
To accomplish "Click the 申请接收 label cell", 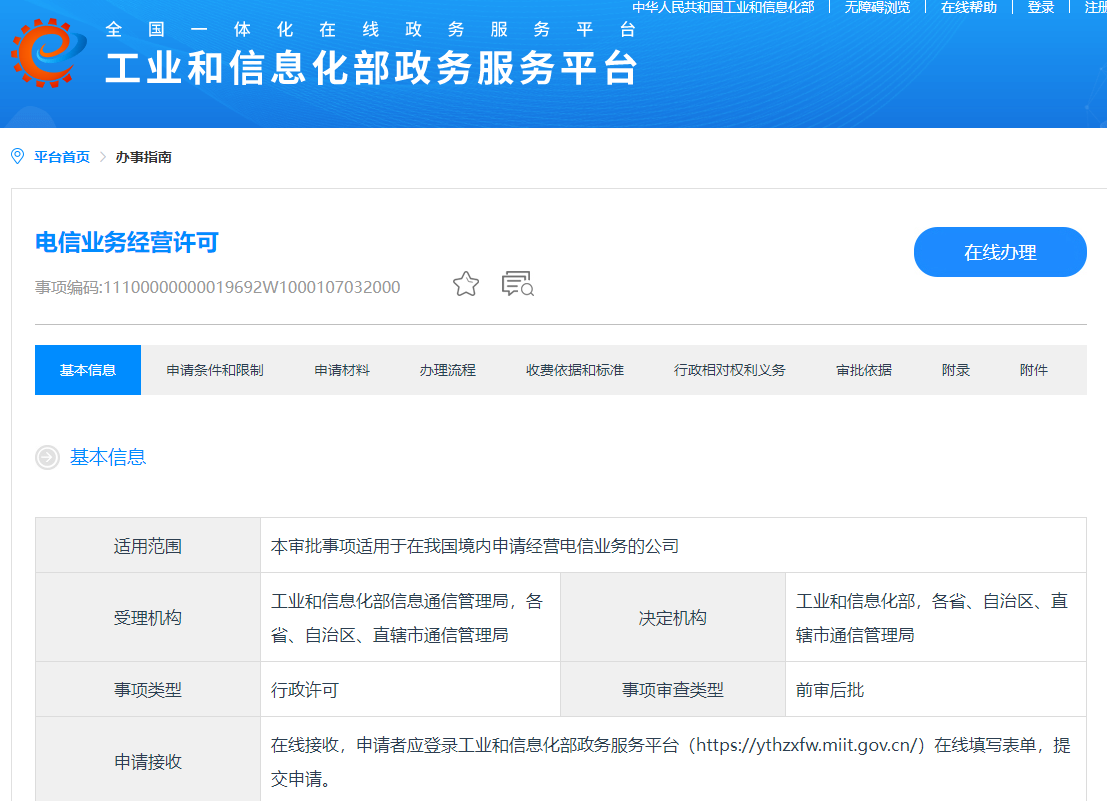I will [x=148, y=761].
